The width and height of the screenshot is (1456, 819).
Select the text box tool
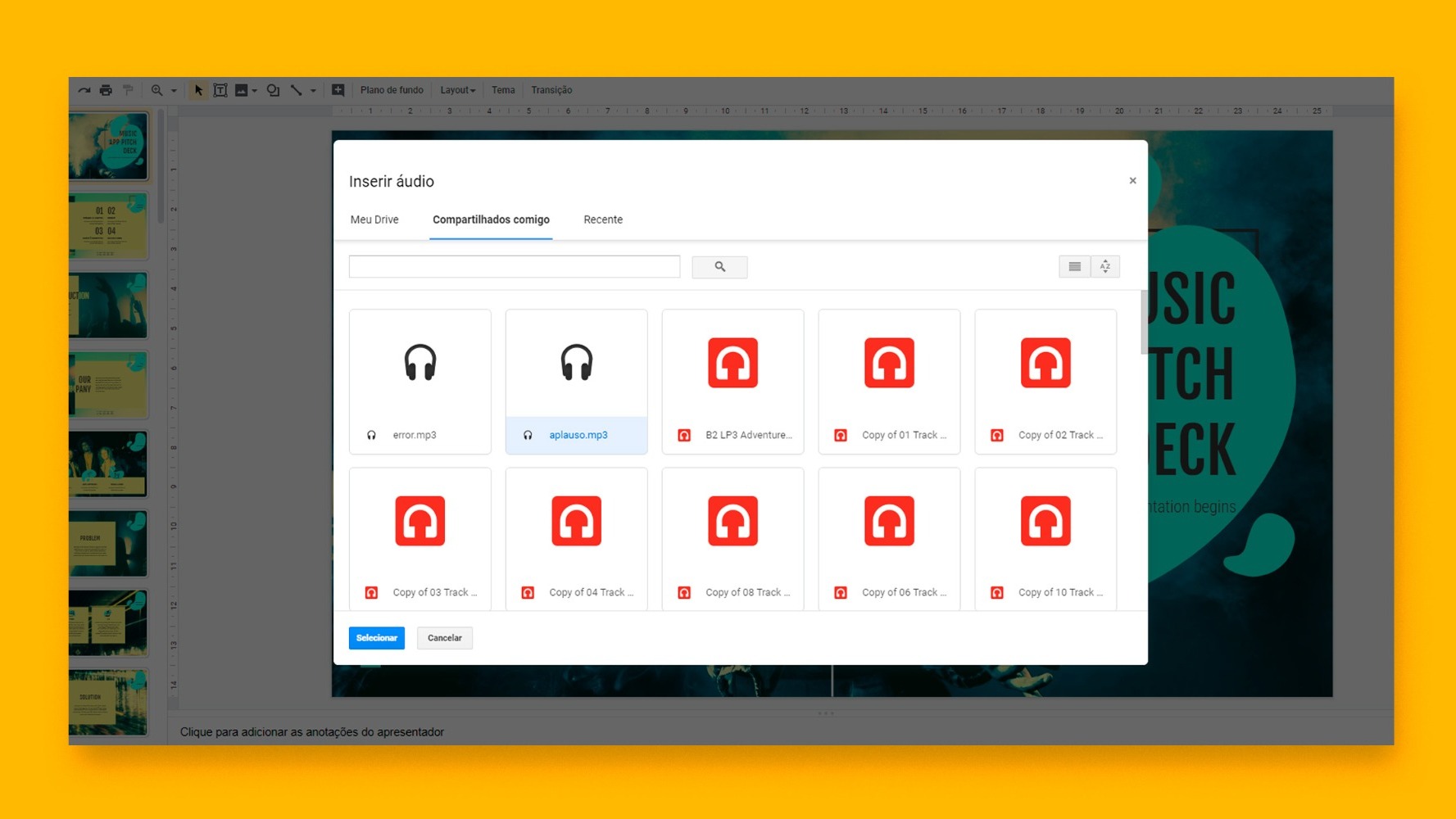point(220,90)
